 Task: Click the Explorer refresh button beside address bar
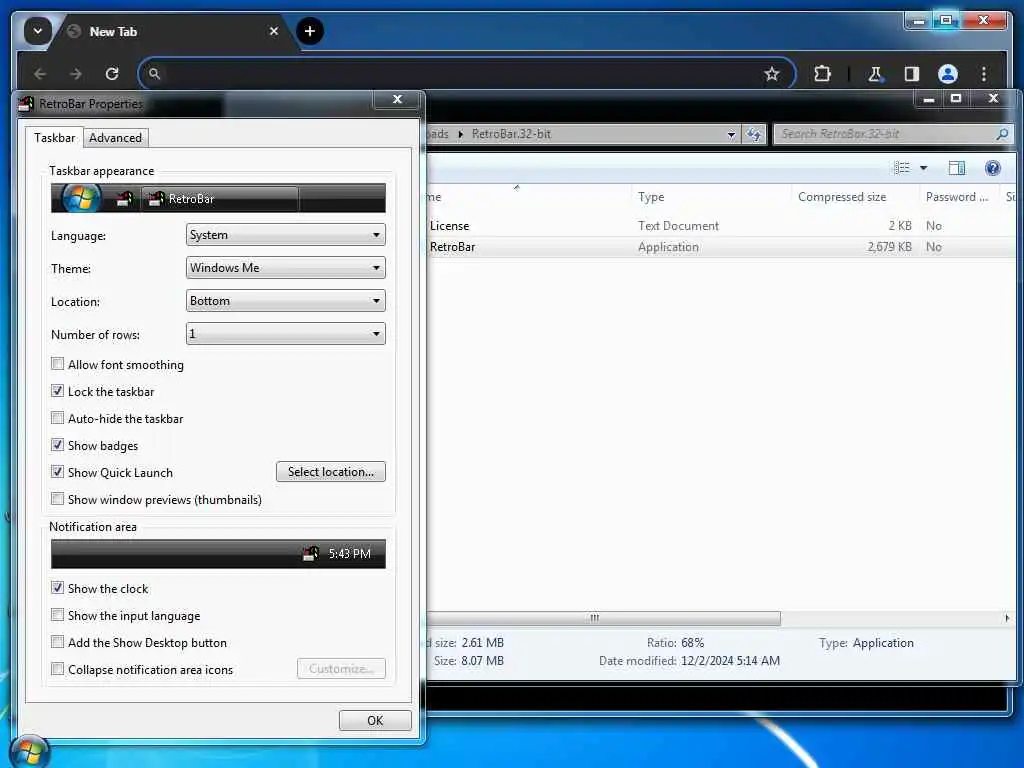(754, 135)
